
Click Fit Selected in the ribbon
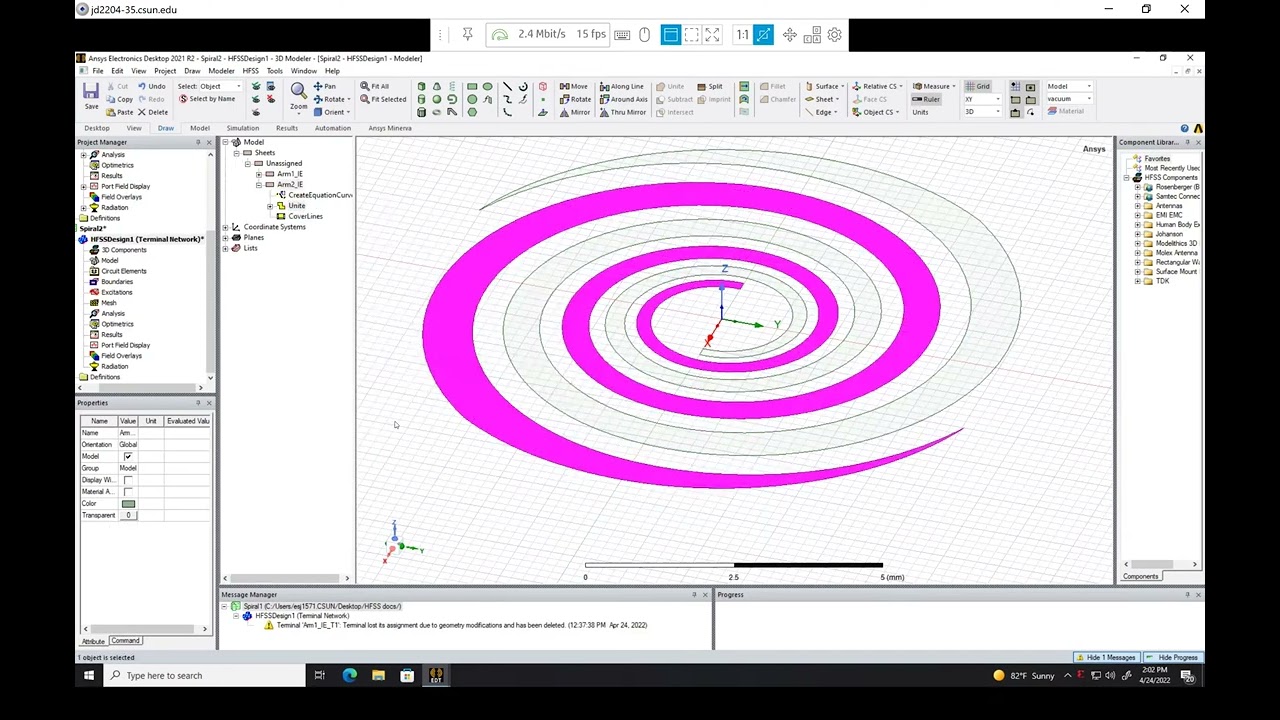[x=383, y=99]
